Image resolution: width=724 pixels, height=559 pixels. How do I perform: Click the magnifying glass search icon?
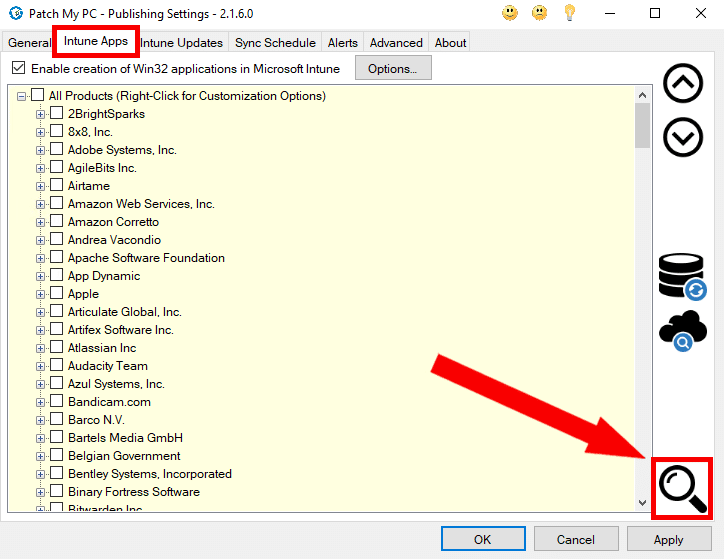point(683,489)
